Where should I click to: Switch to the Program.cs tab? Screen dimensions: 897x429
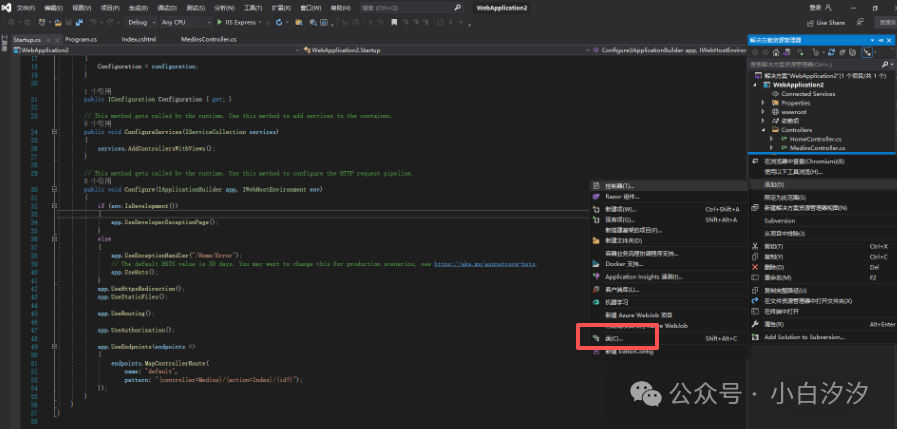coord(81,39)
